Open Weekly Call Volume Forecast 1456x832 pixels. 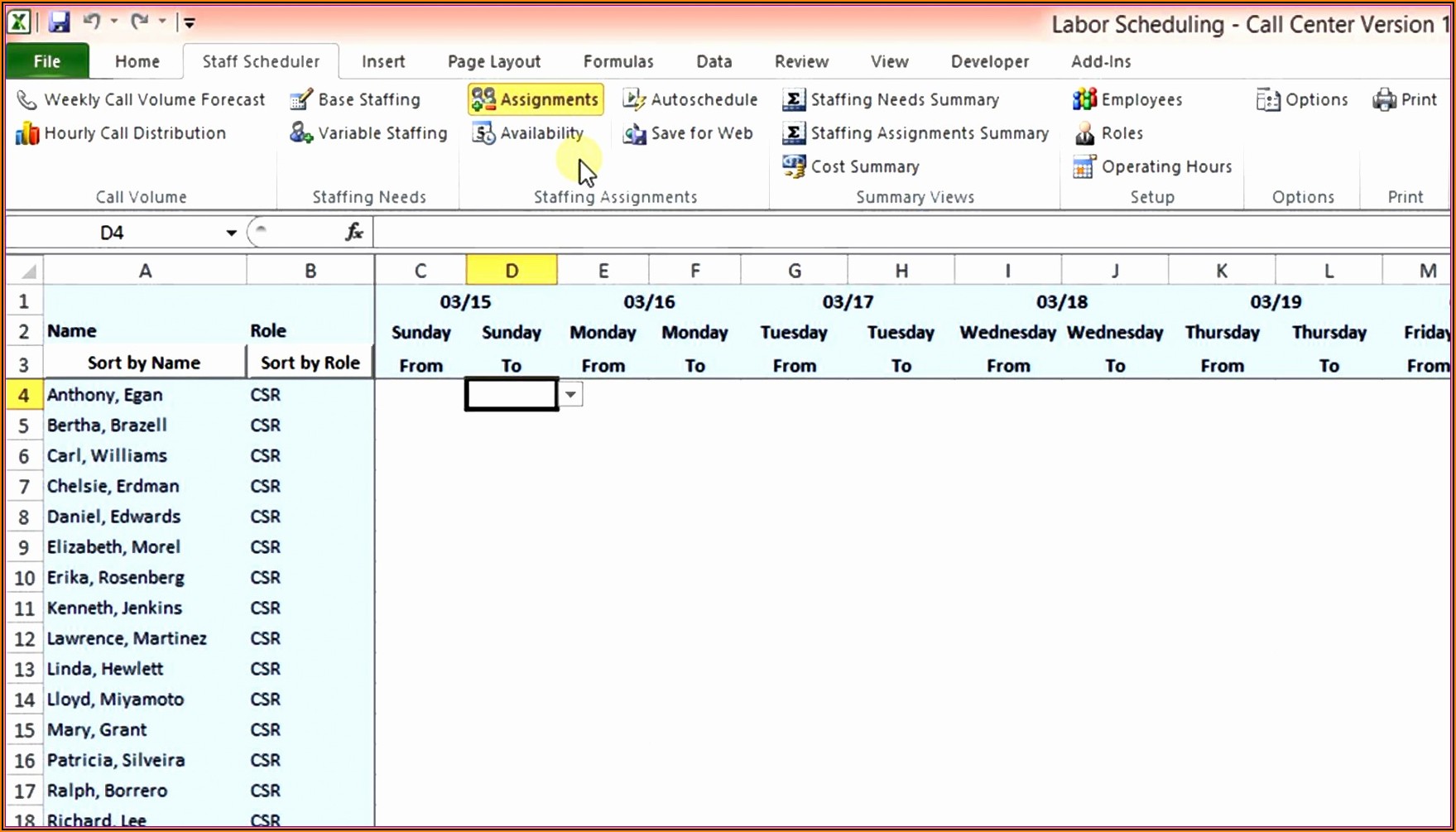click(x=142, y=99)
